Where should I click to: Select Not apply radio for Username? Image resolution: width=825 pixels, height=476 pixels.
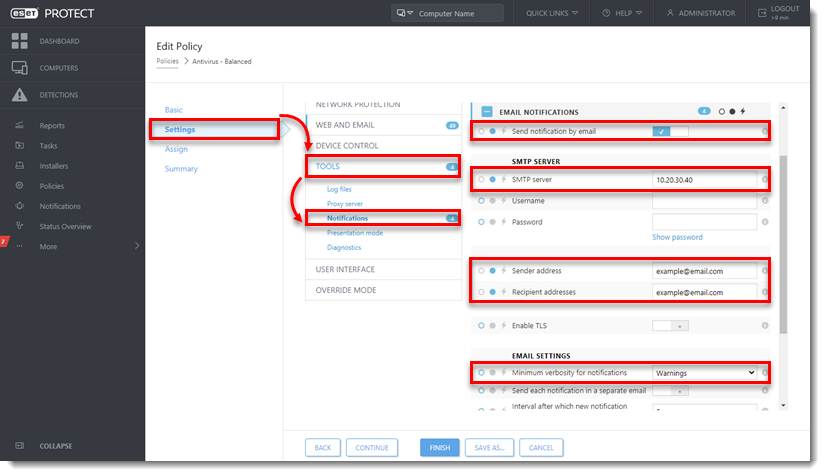pos(481,200)
